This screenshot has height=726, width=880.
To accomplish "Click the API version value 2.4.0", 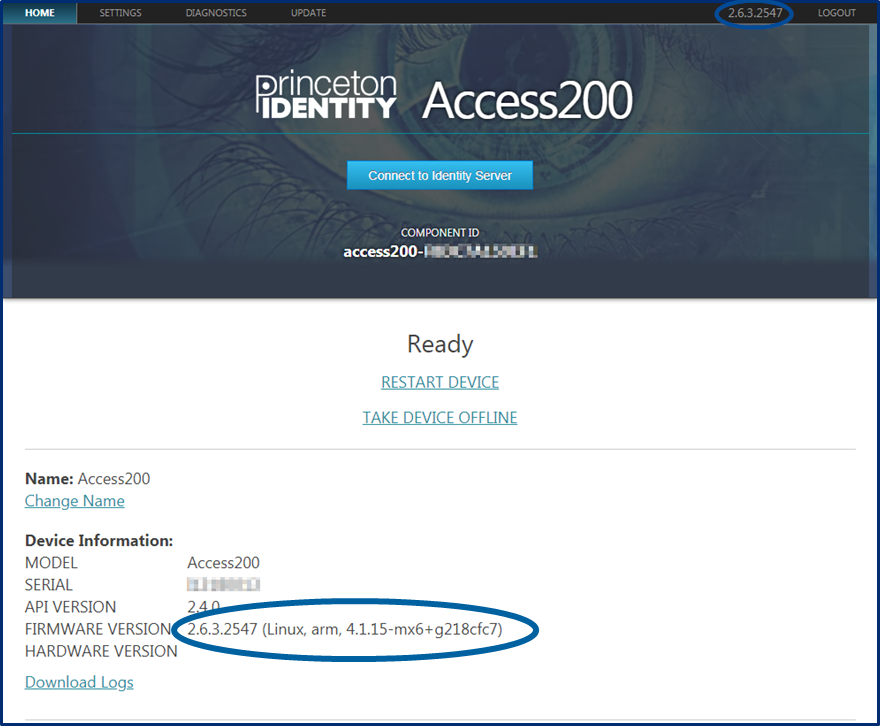I will (203, 607).
